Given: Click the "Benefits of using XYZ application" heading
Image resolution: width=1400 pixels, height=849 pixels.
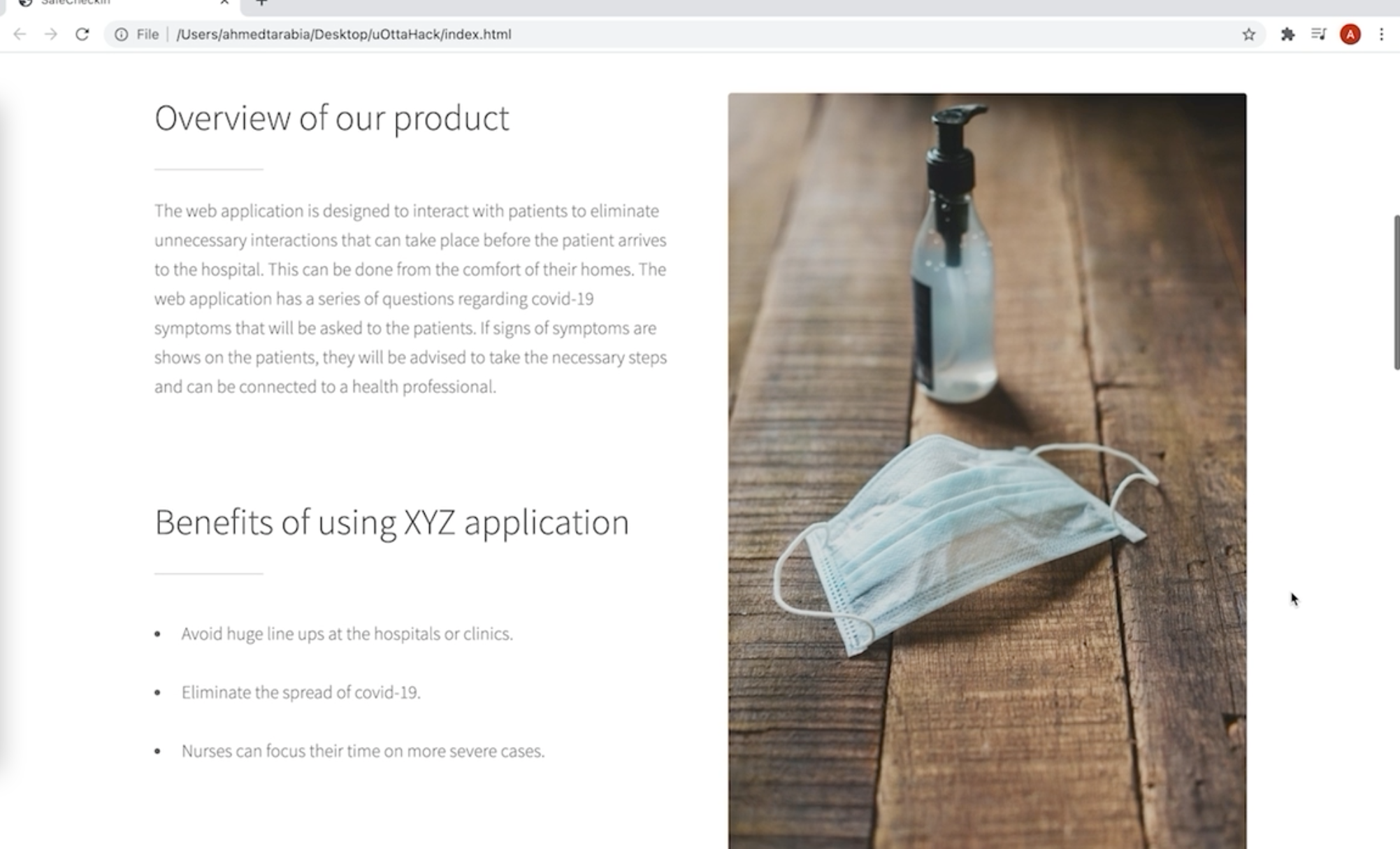Looking at the screenshot, I should click(x=391, y=522).
